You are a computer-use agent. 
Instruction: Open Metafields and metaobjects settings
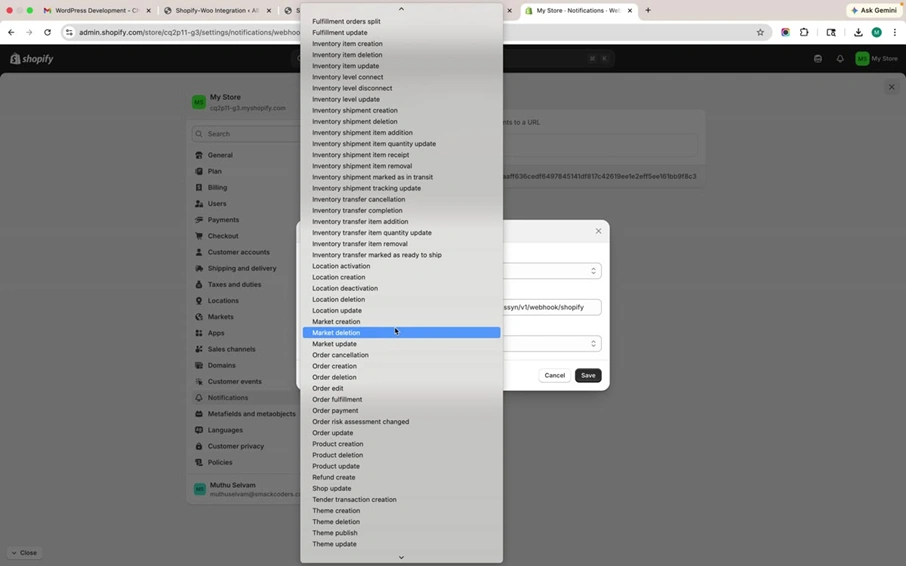point(251,414)
